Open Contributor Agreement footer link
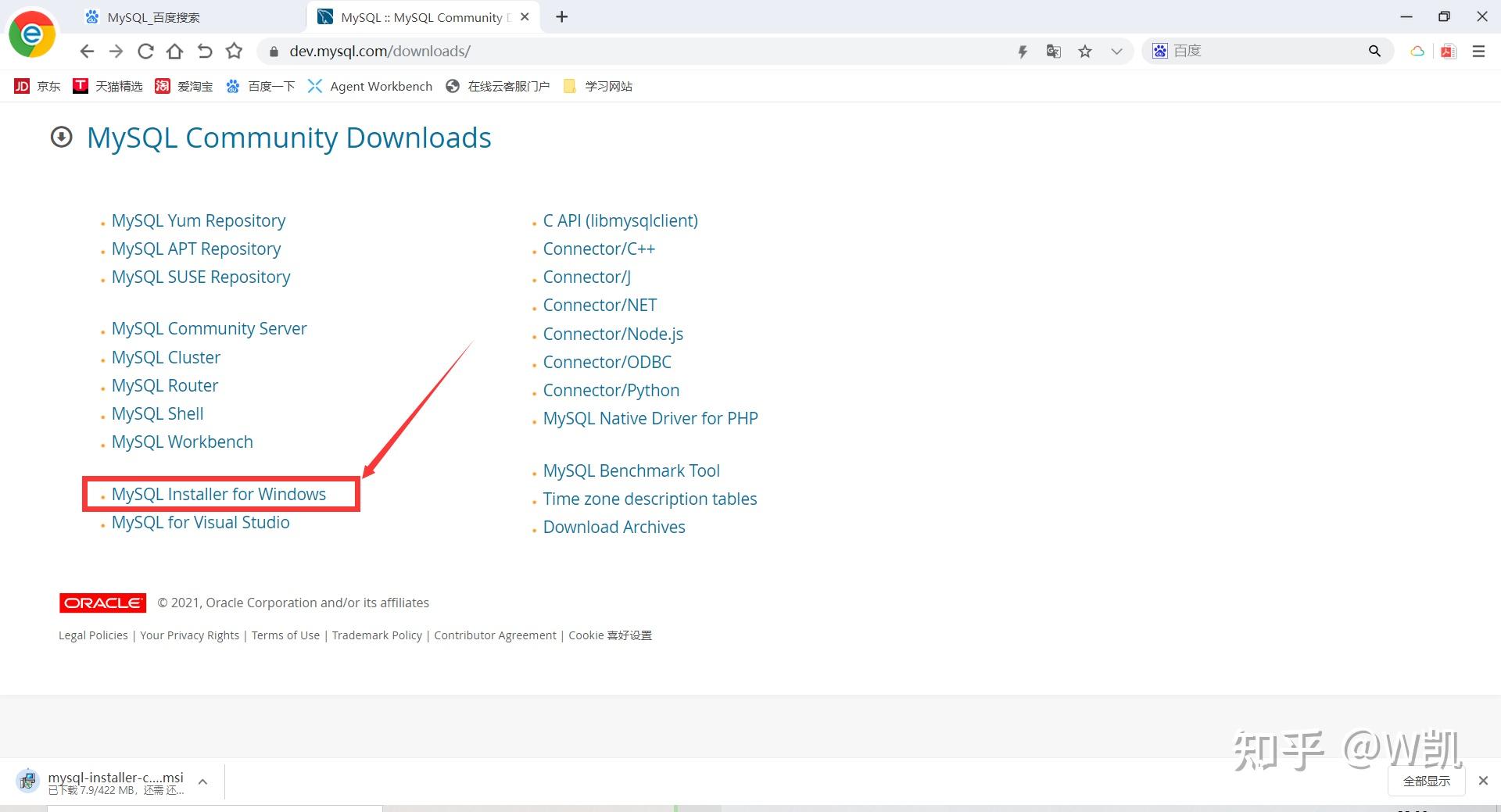 (x=495, y=635)
